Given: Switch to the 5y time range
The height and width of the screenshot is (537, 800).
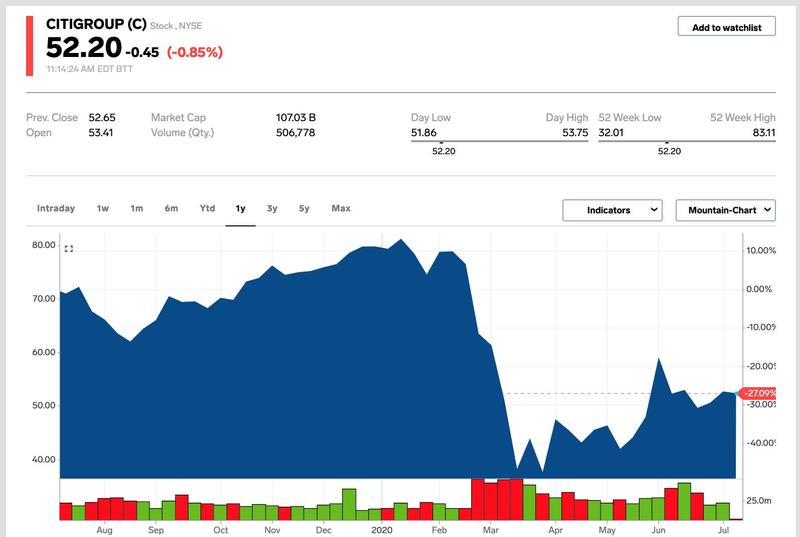Looking at the screenshot, I should coord(304,208).
